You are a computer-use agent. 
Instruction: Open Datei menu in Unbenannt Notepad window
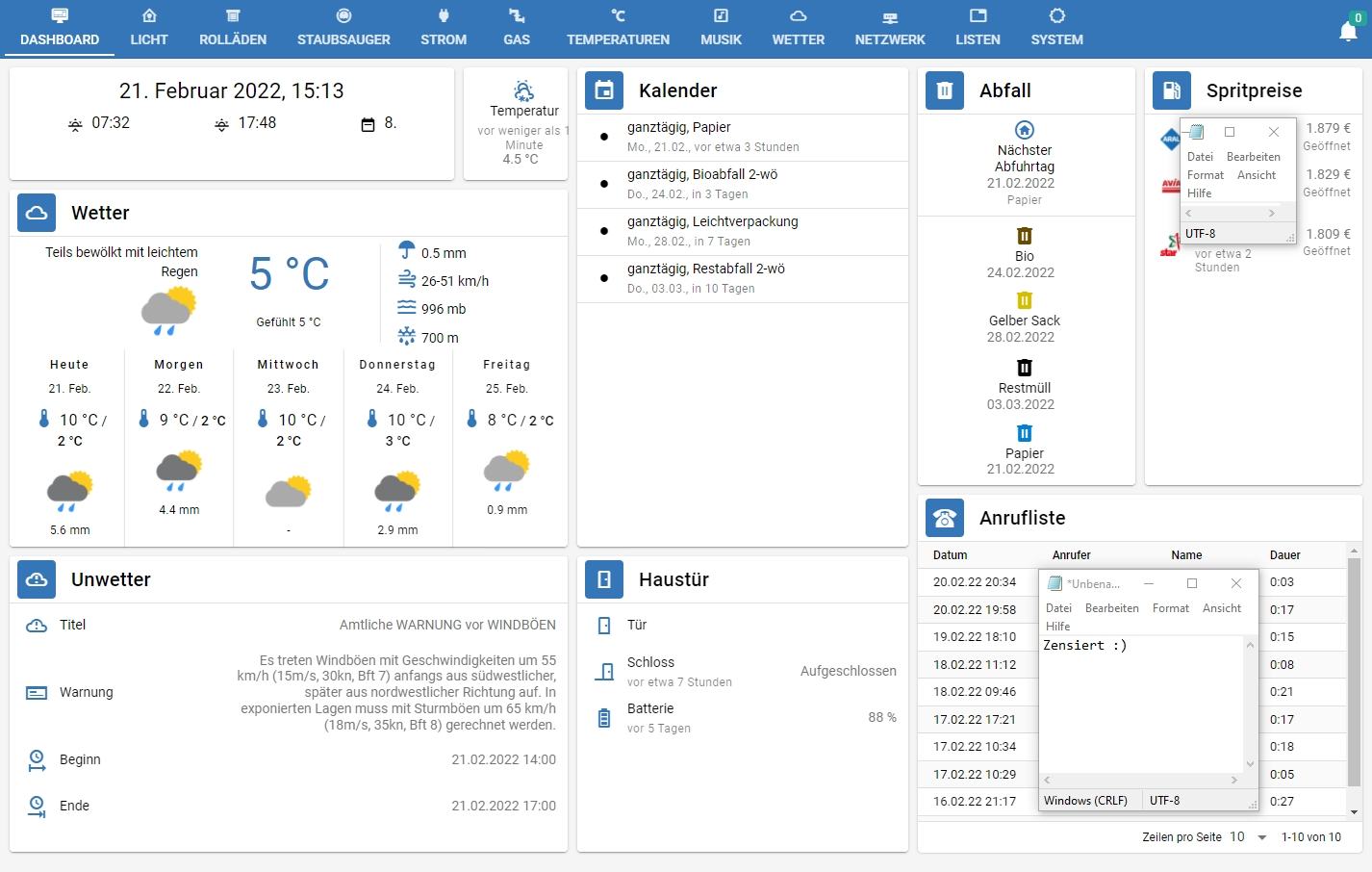coord(1058,608)
